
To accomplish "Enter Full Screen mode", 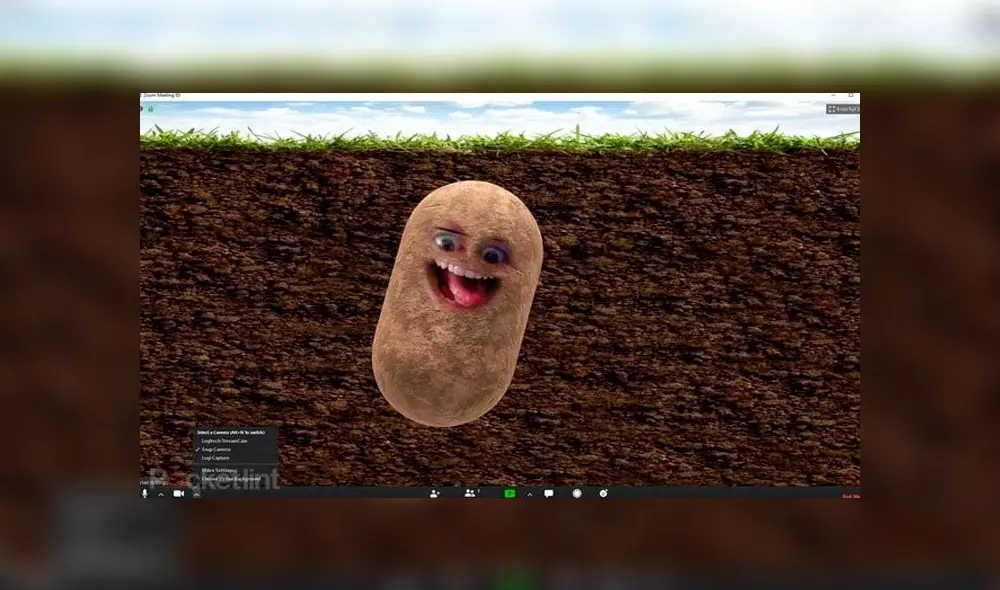I will pyautogui.click(x=842, y=109).
